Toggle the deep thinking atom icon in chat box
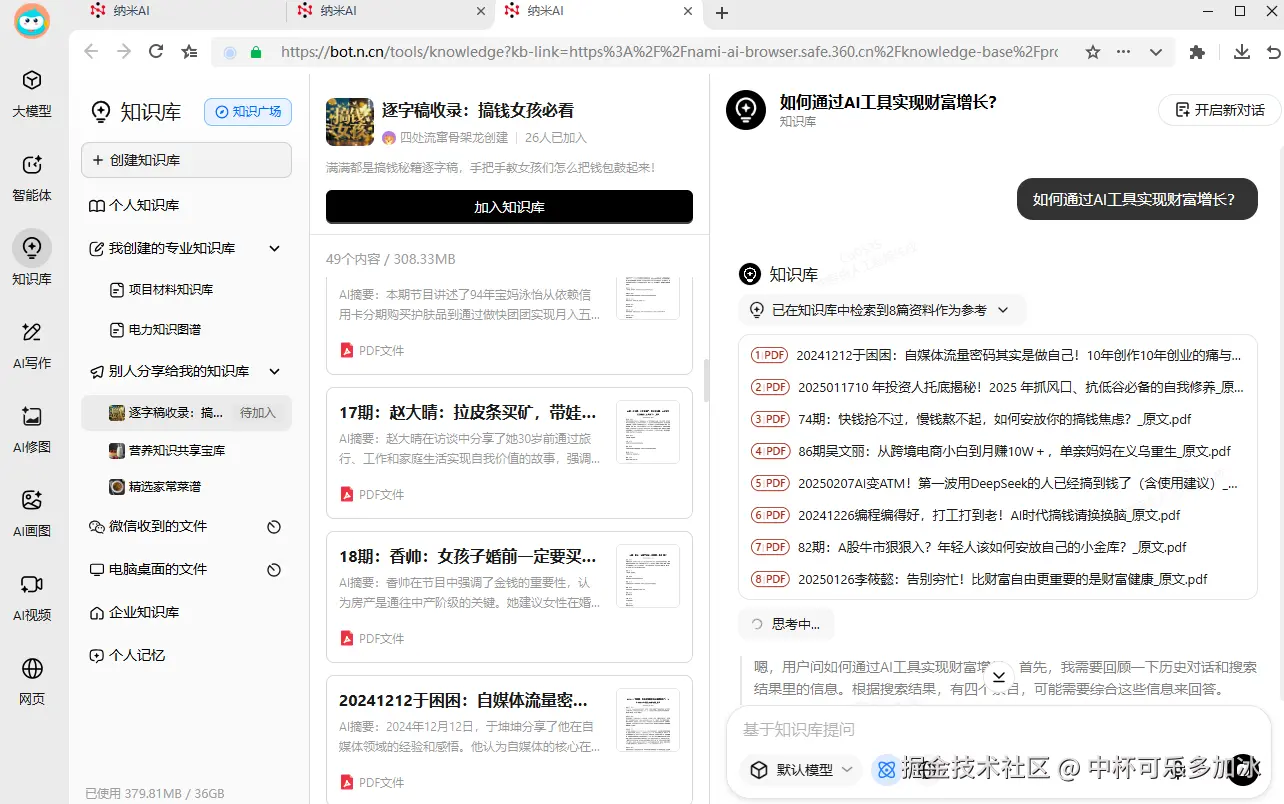This screenshot has height=804, width=1284. 885,769
